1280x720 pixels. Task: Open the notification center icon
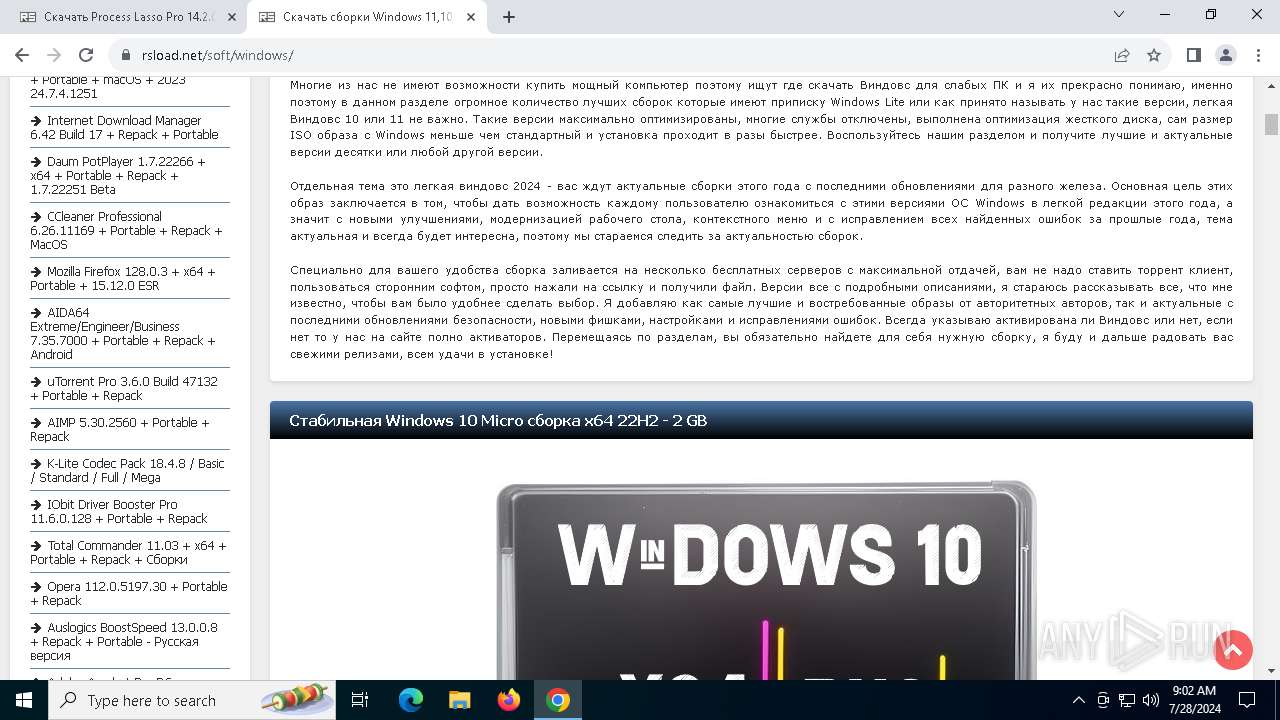(1247, 700)
